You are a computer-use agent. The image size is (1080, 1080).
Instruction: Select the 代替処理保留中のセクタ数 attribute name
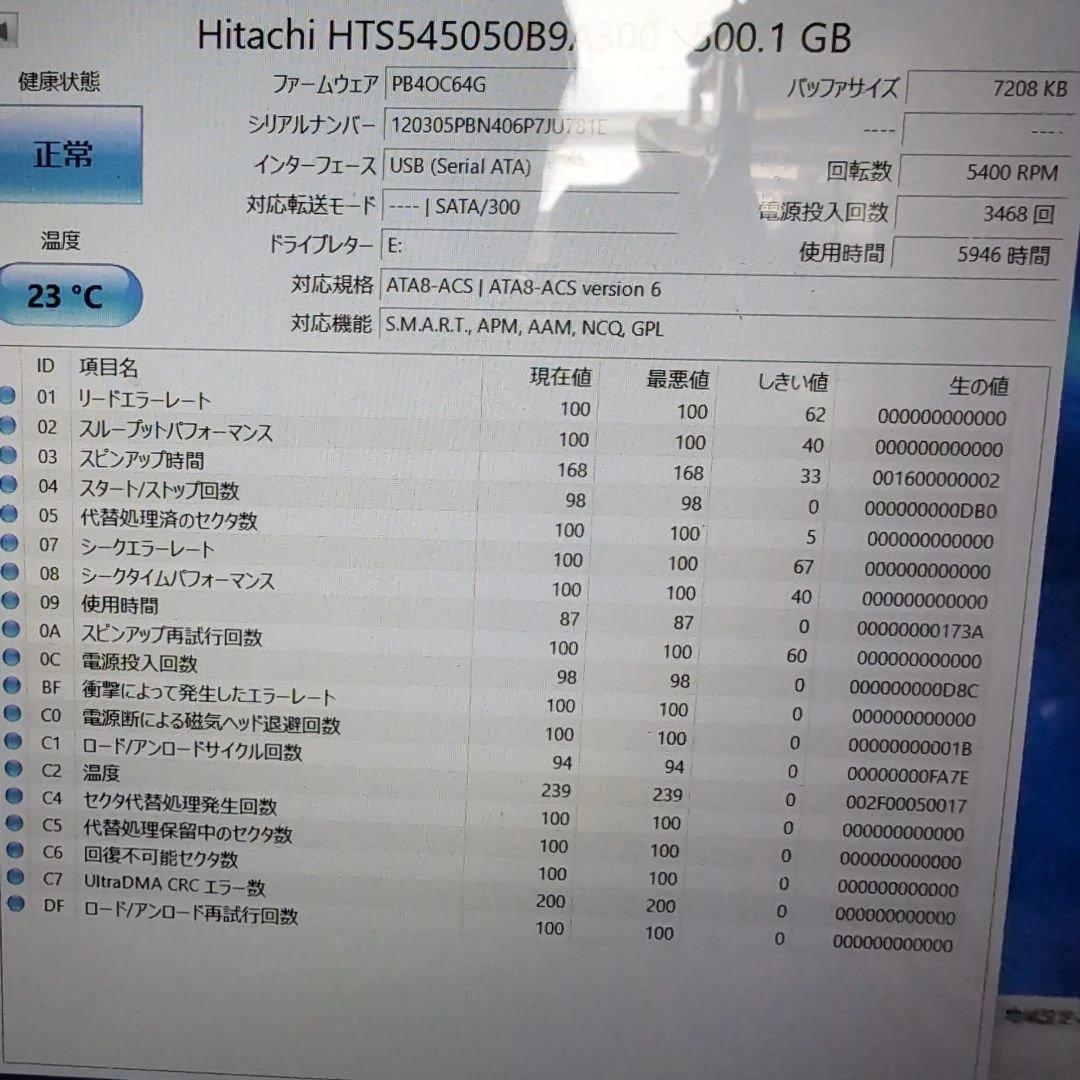[188, 830]
